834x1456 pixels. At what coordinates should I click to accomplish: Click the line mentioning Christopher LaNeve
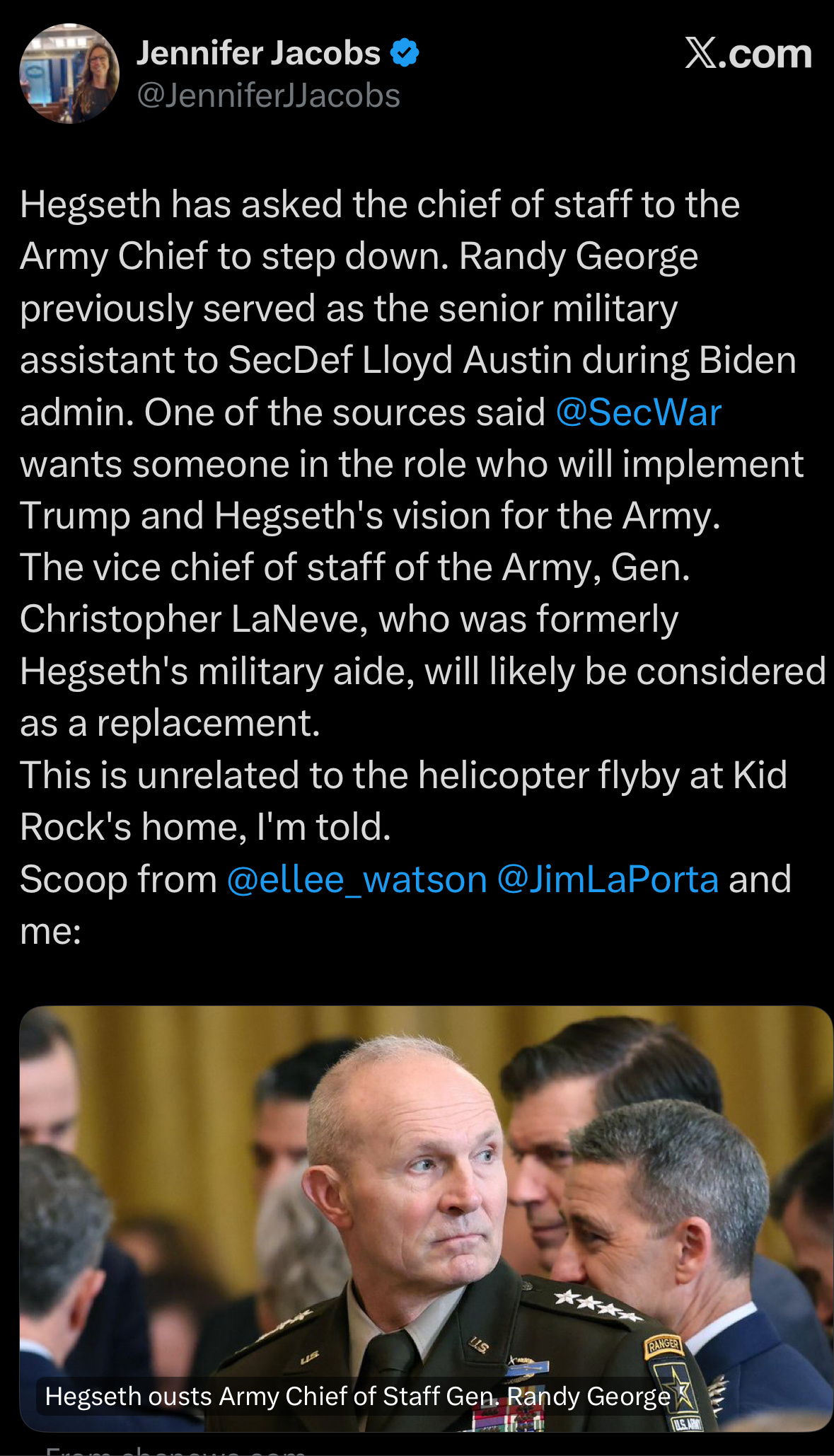(x=349, y=619)
